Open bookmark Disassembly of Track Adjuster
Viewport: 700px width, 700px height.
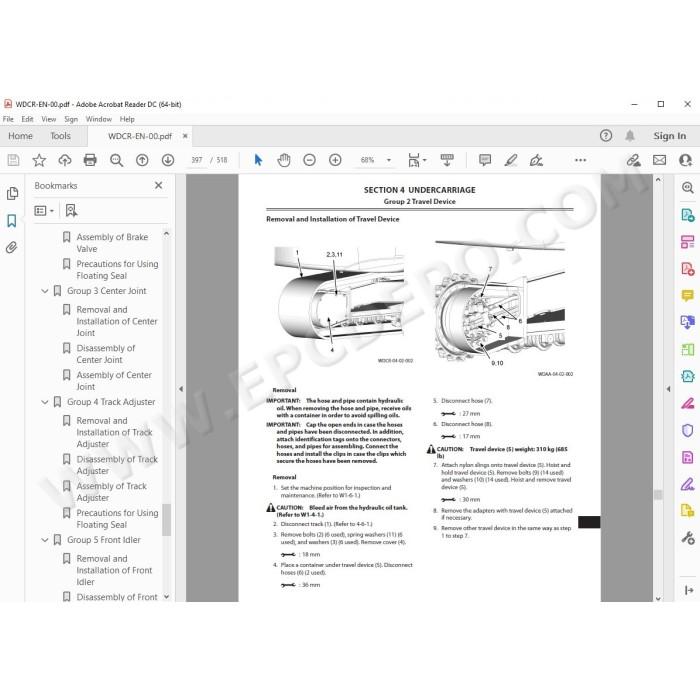click(117, 465)
